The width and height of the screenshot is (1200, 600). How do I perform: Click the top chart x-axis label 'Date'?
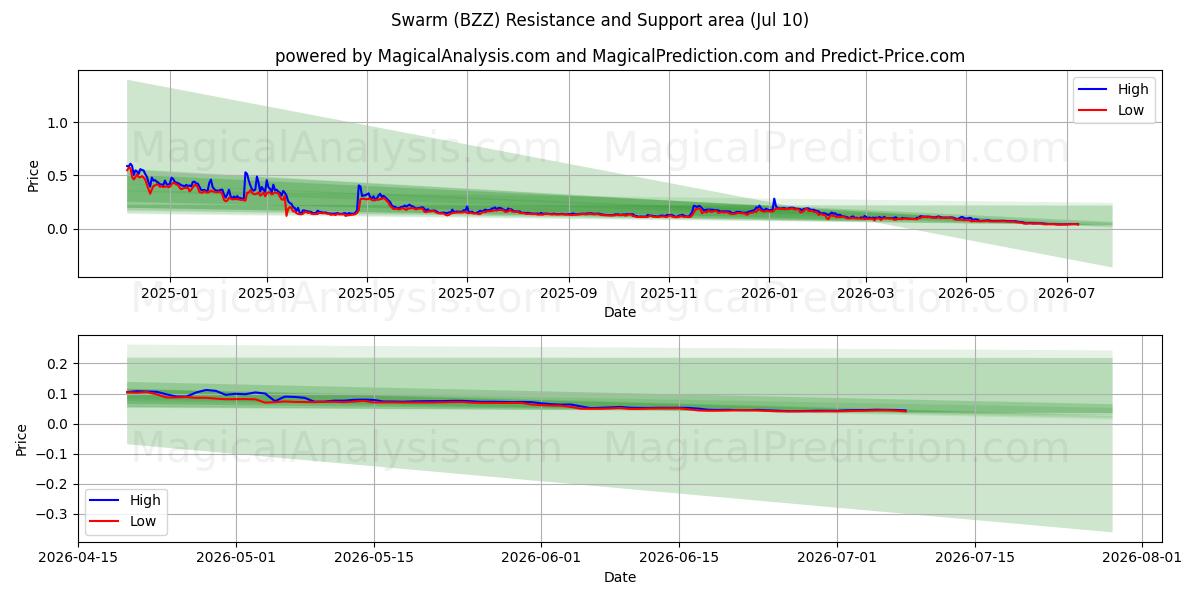[x=620, y=313]
